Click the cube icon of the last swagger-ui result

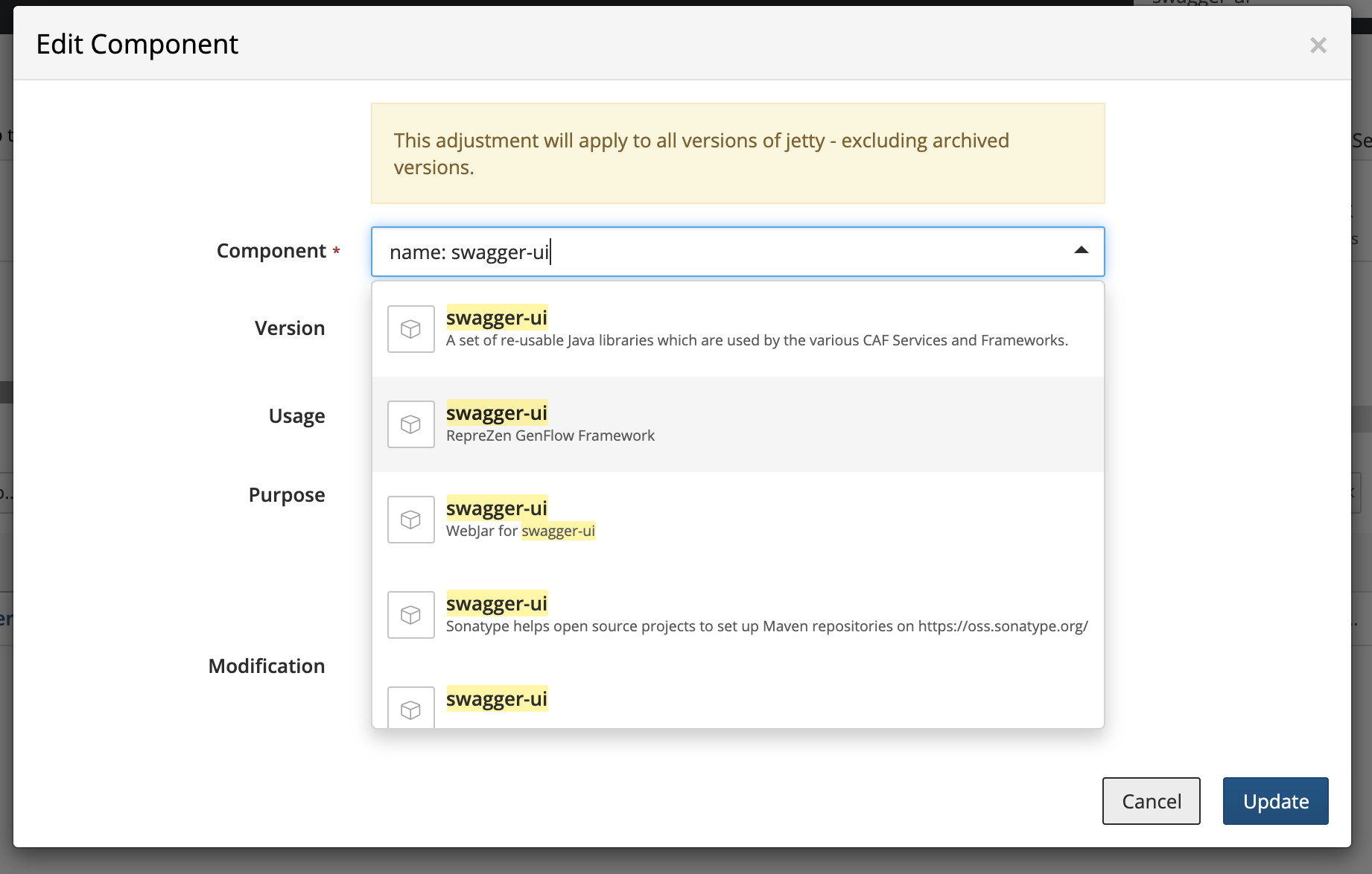[x=410, y=707]
